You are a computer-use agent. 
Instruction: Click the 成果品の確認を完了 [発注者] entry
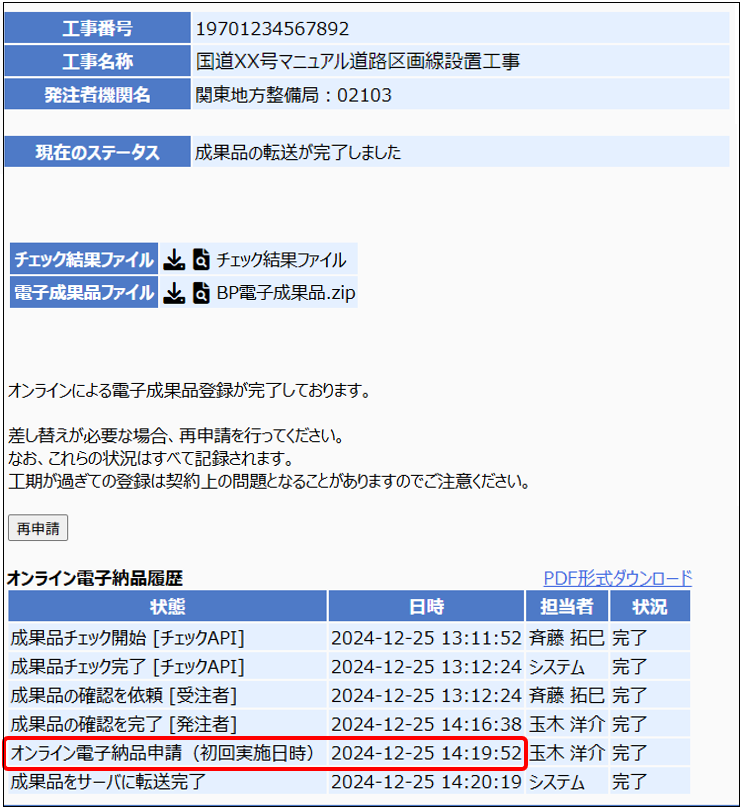pos(123,724)
